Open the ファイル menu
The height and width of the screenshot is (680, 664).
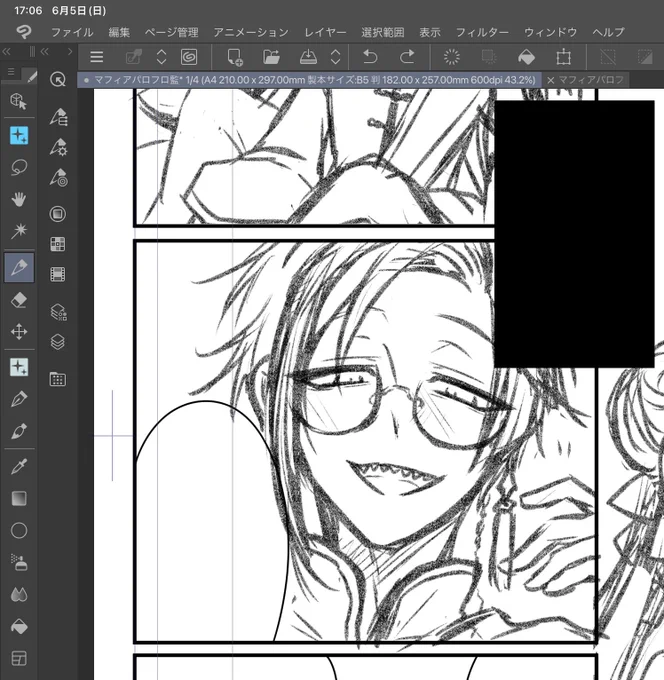72,32
